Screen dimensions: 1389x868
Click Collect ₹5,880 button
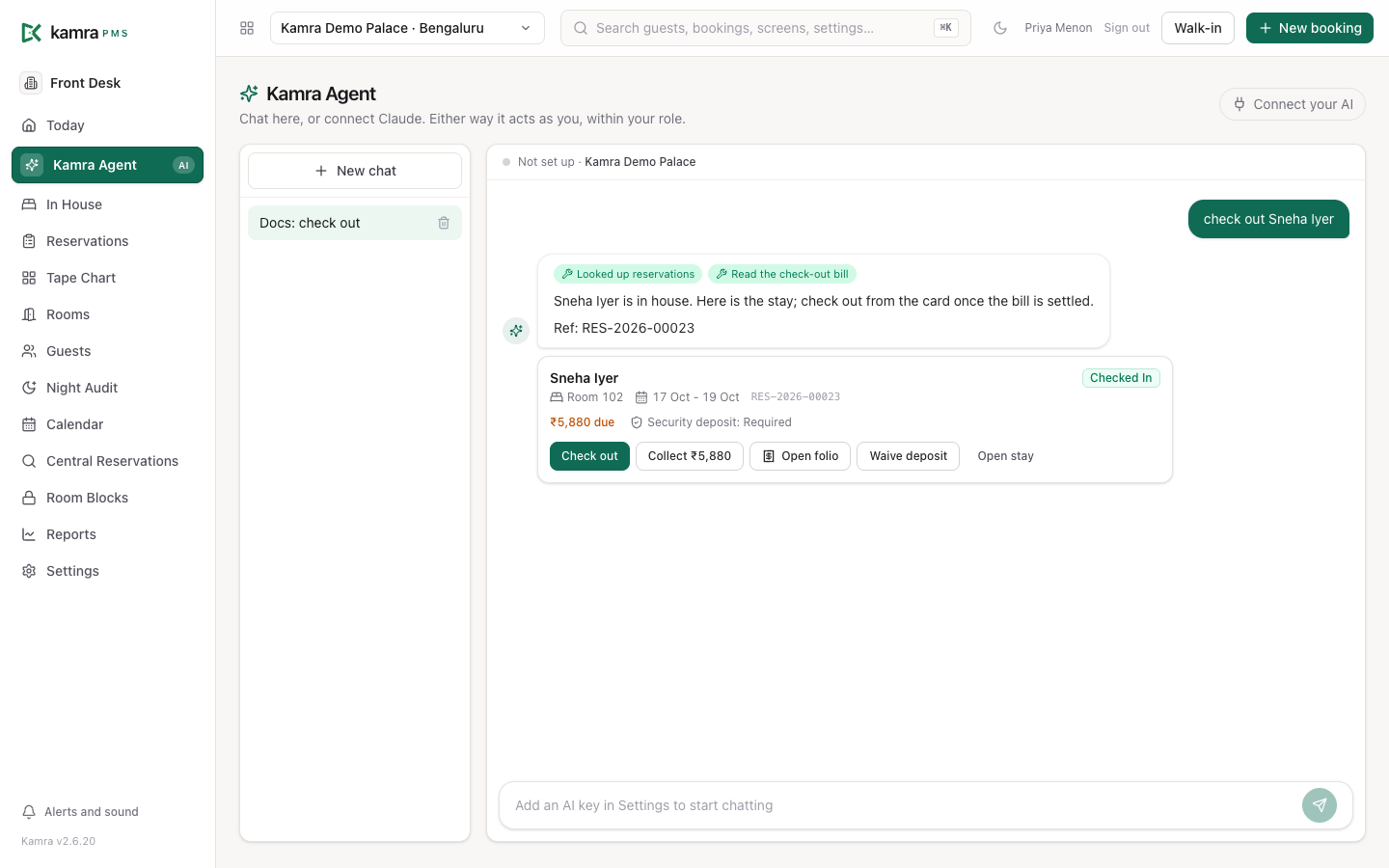tap(690, 456)
